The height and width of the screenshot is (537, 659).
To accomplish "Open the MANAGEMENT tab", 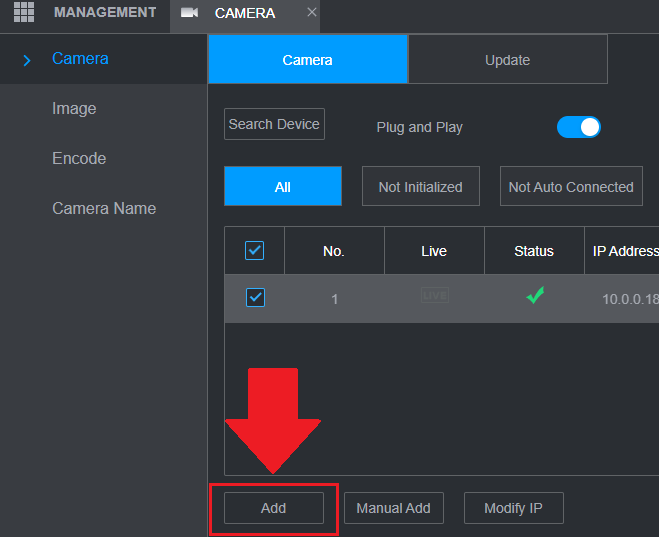I will pos(105,13).
